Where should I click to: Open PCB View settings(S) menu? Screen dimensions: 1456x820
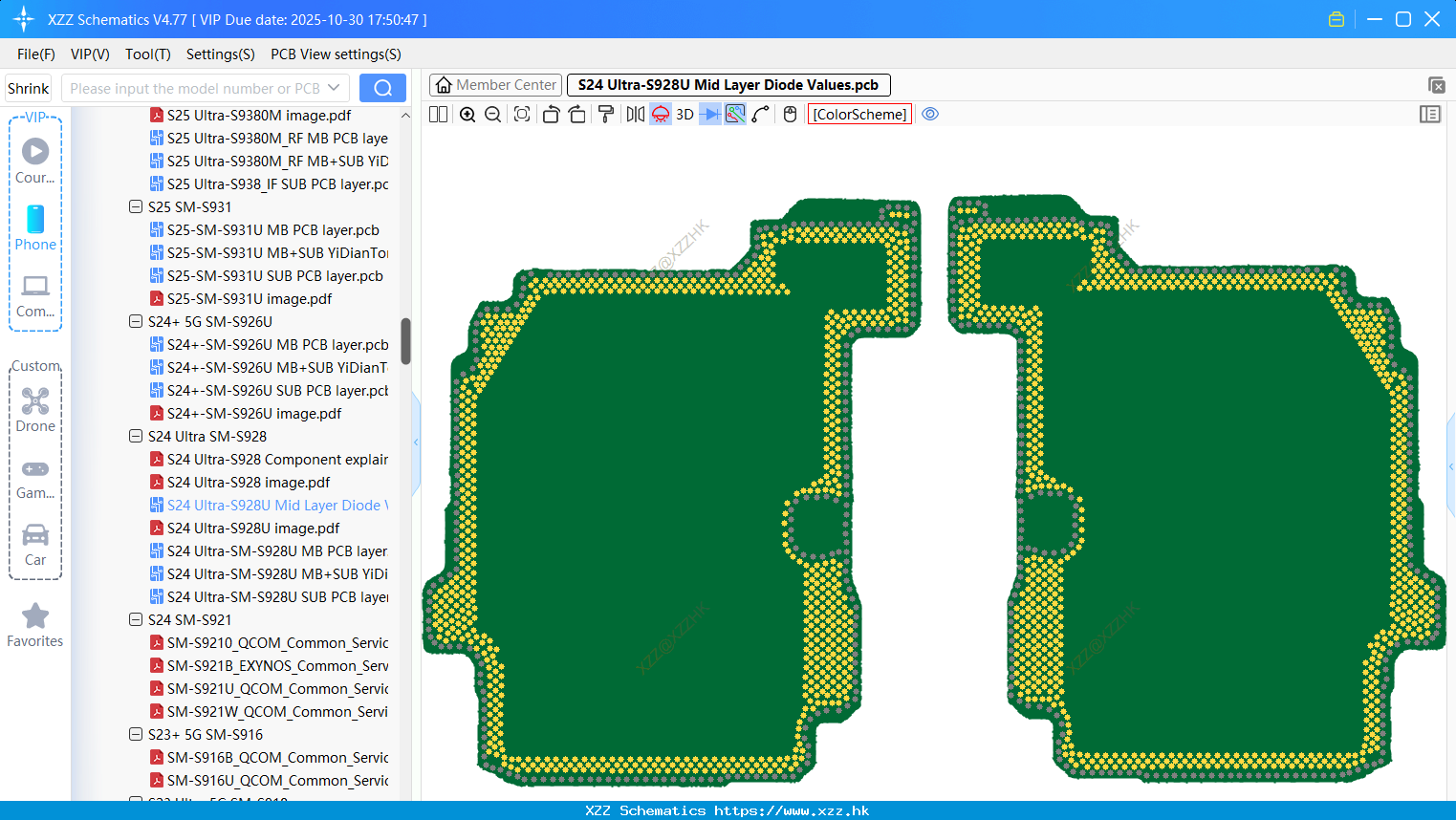[336, 54]
